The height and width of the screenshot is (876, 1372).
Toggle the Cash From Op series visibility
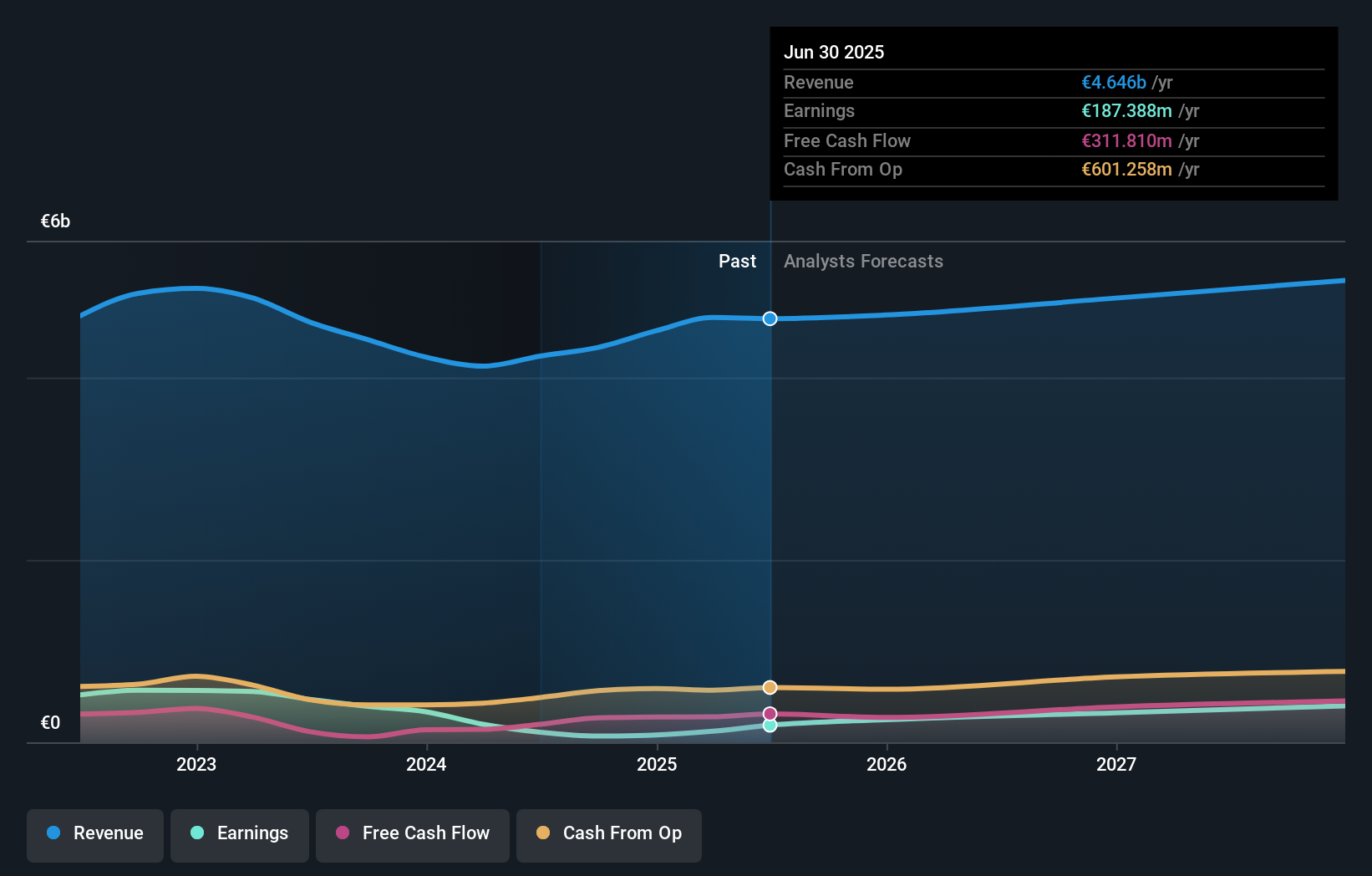tap(609, 833)
